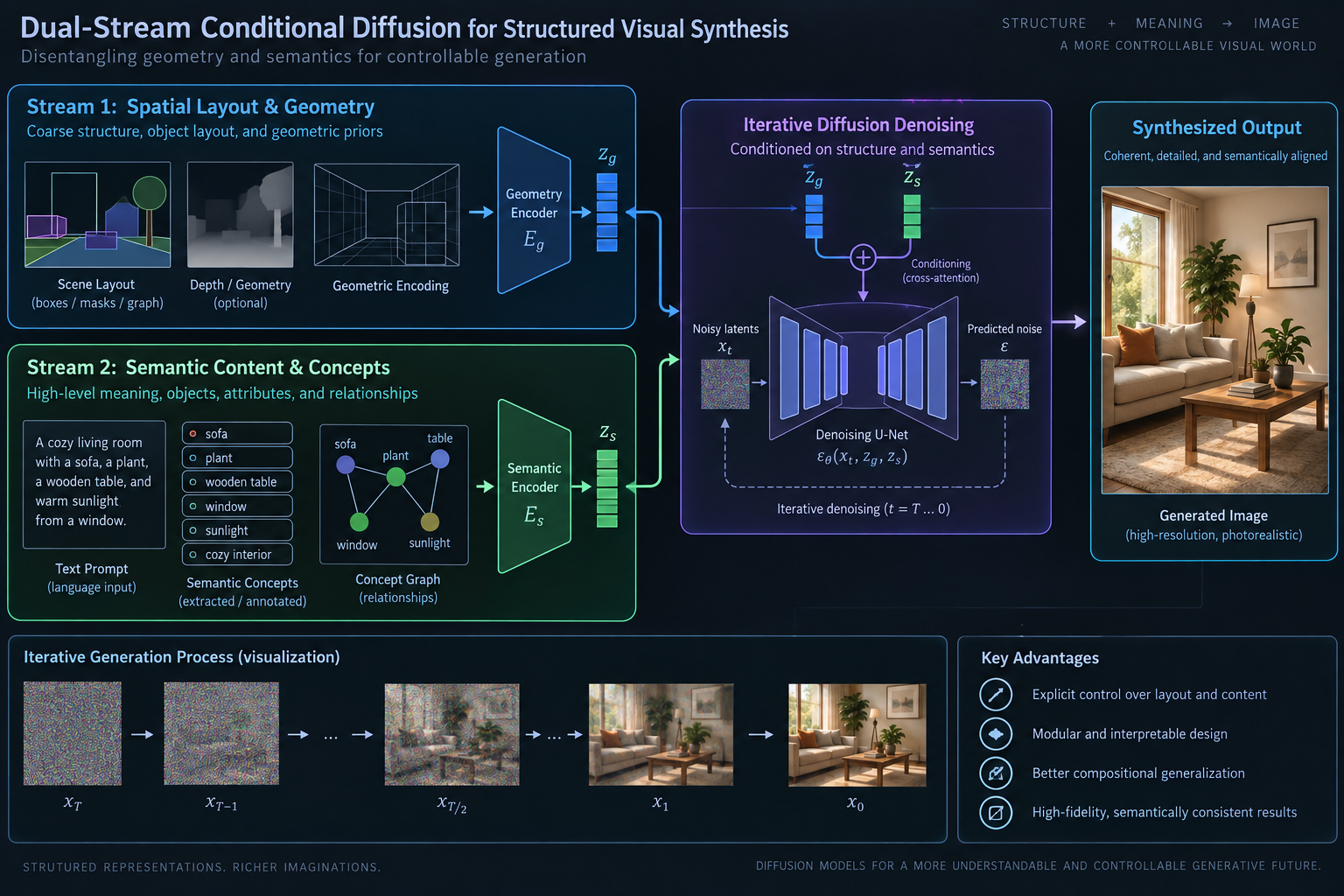1344x896 pixels.
Task: Click the x_T/2 intermediate frame
Action: [451, 734]
